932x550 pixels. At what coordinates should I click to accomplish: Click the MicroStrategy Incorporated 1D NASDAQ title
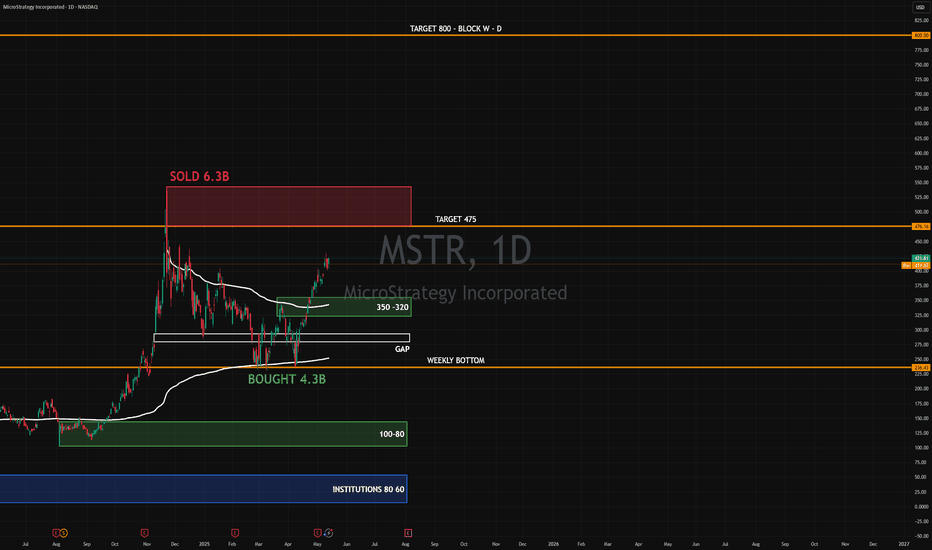51,7
